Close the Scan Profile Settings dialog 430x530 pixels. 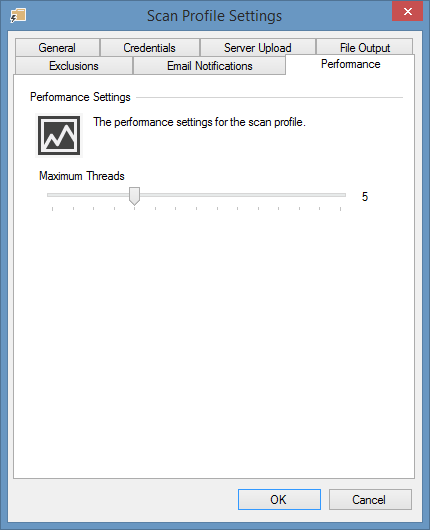click(407, 11)
